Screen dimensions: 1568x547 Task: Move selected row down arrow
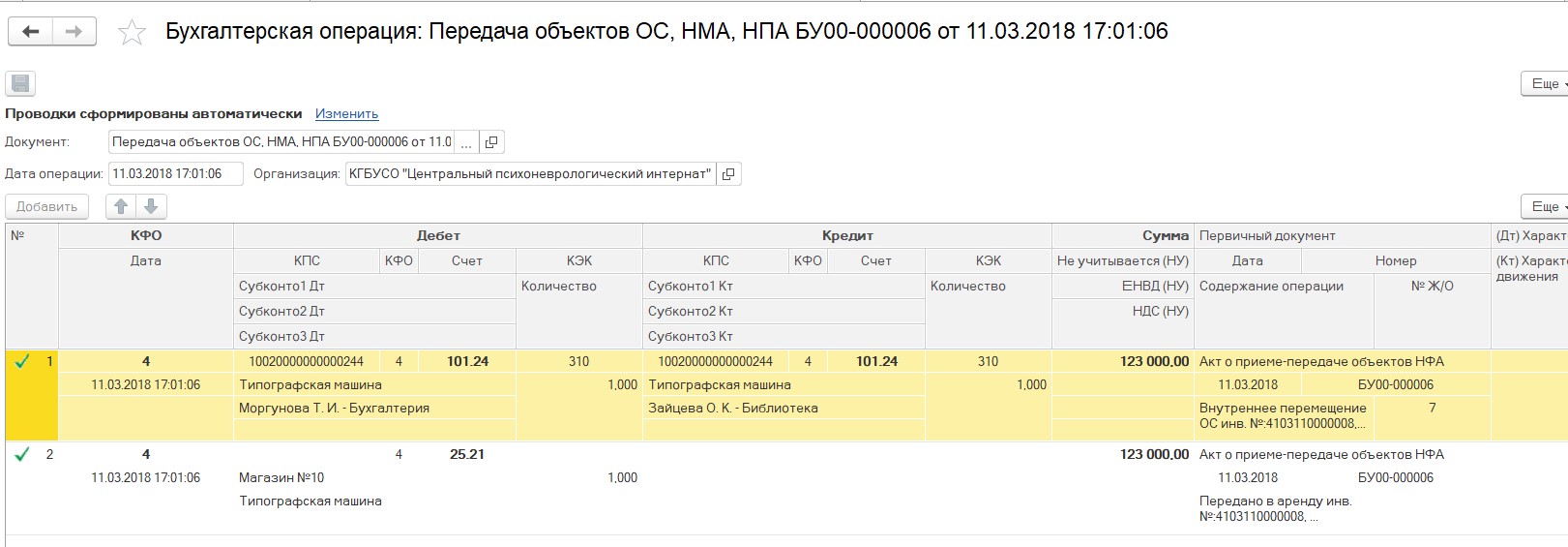[152, 206]
